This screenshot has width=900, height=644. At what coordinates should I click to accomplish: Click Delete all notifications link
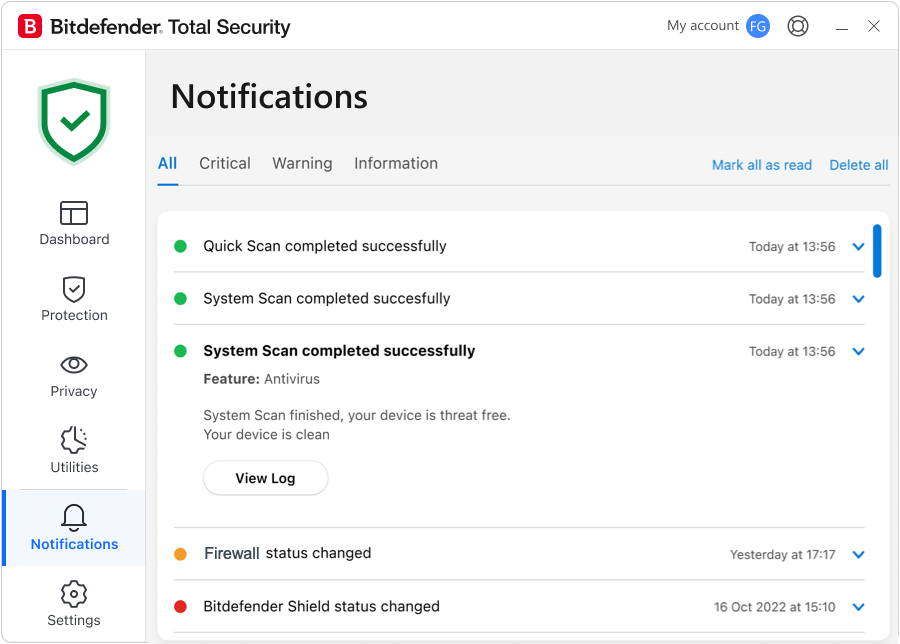point(859,165)
